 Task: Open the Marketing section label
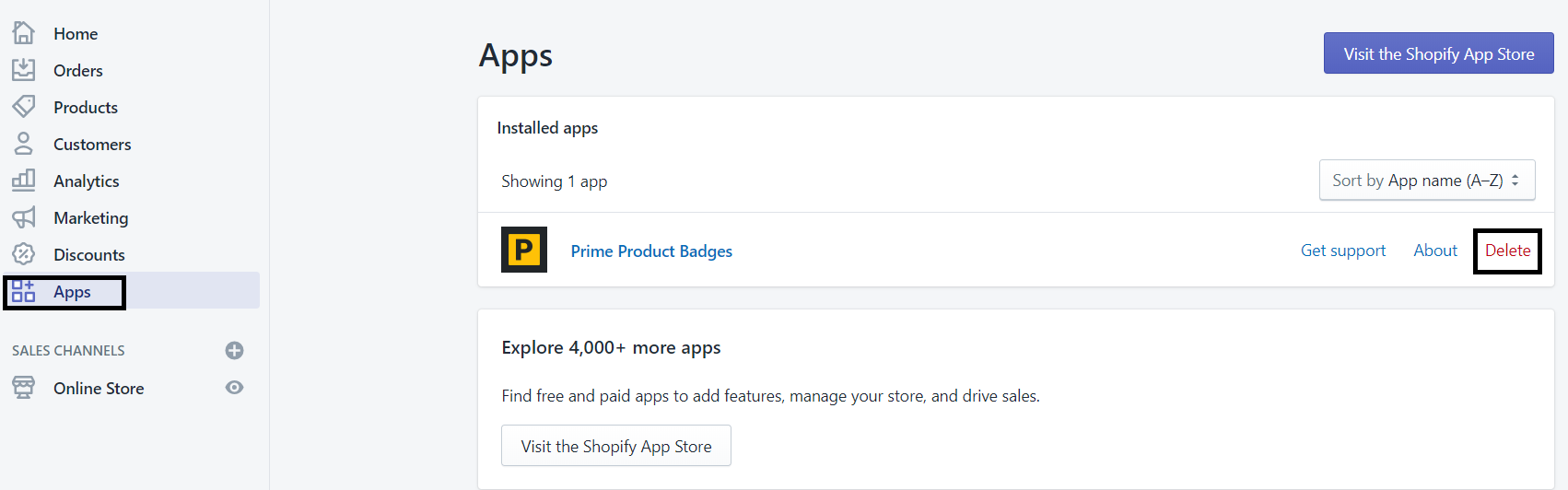(x=91, y=218)
